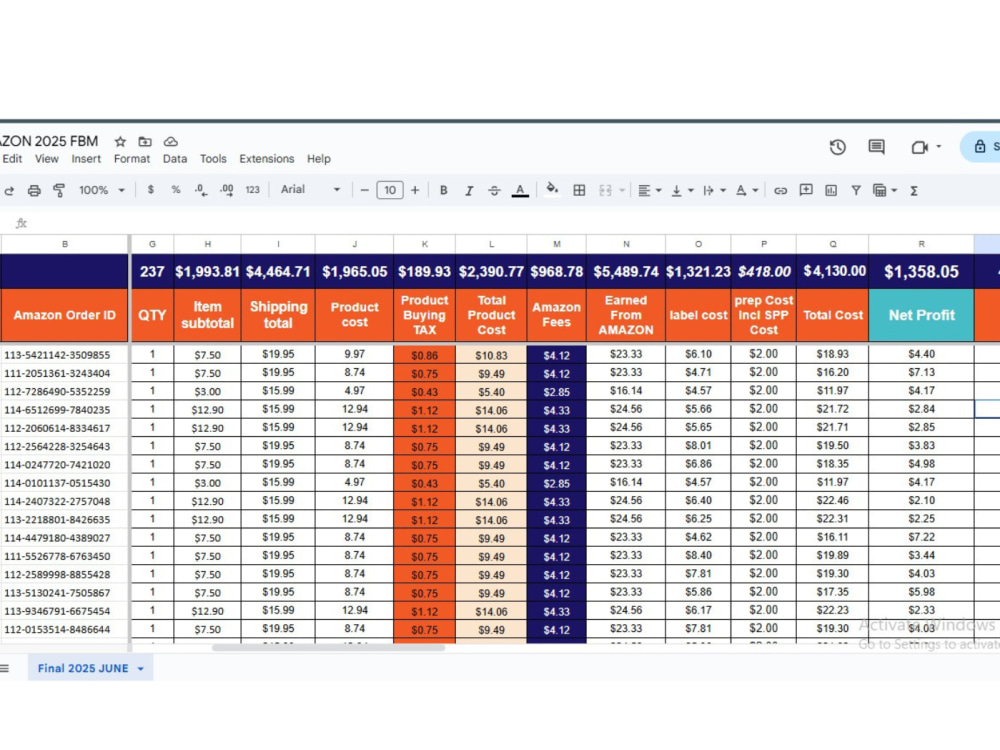This screenshot has width=1000, height=750.
Task: Decrease font size minus button
Action: [364, 190]
